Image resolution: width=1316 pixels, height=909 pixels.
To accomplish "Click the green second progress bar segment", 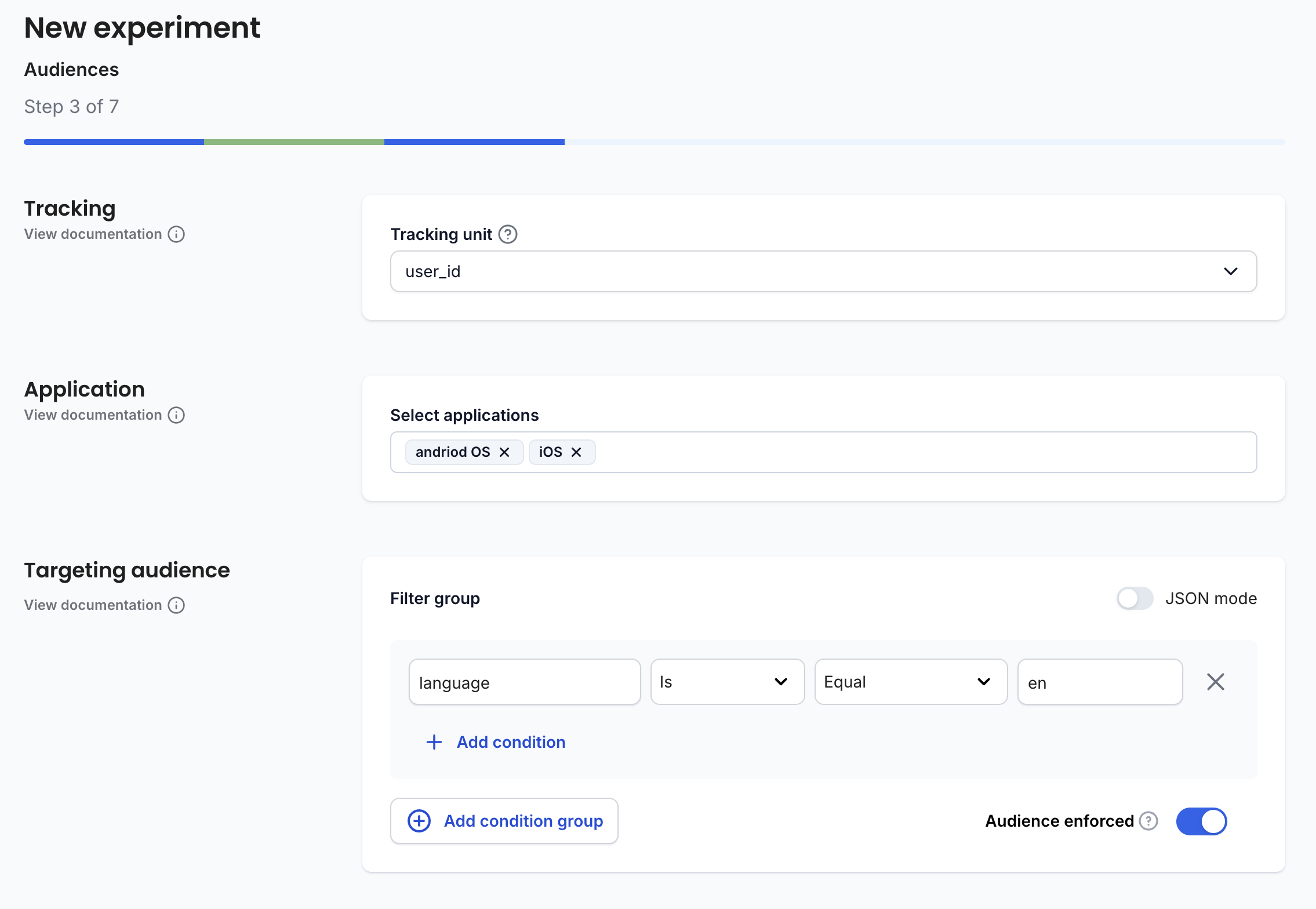I will 294,142.
